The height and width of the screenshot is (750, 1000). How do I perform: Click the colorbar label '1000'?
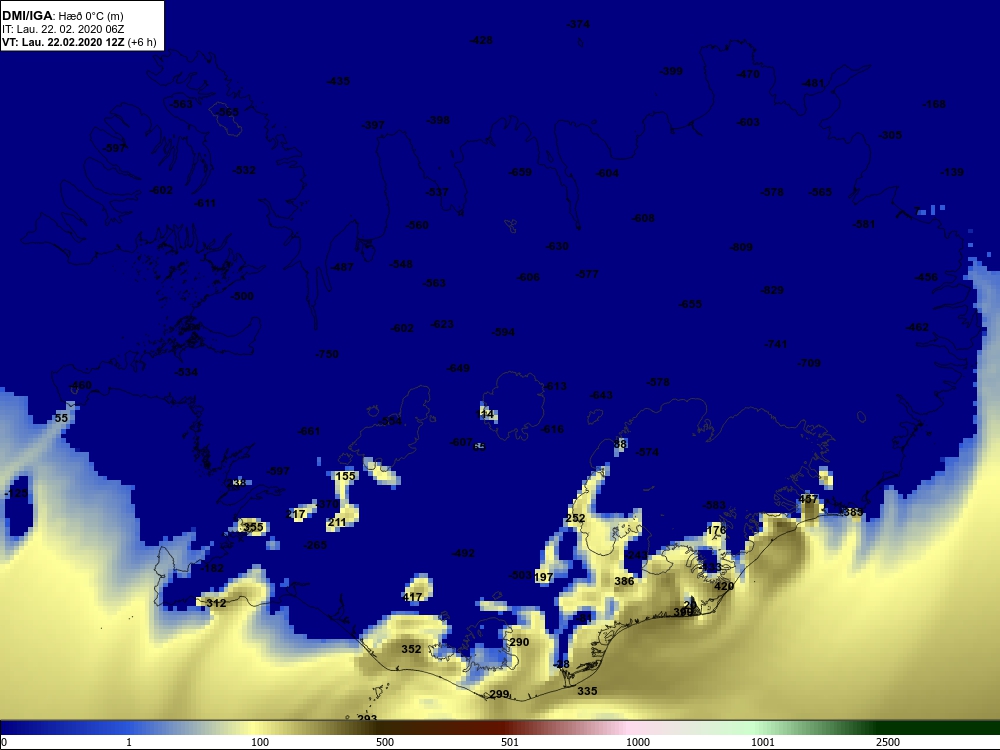638,742
